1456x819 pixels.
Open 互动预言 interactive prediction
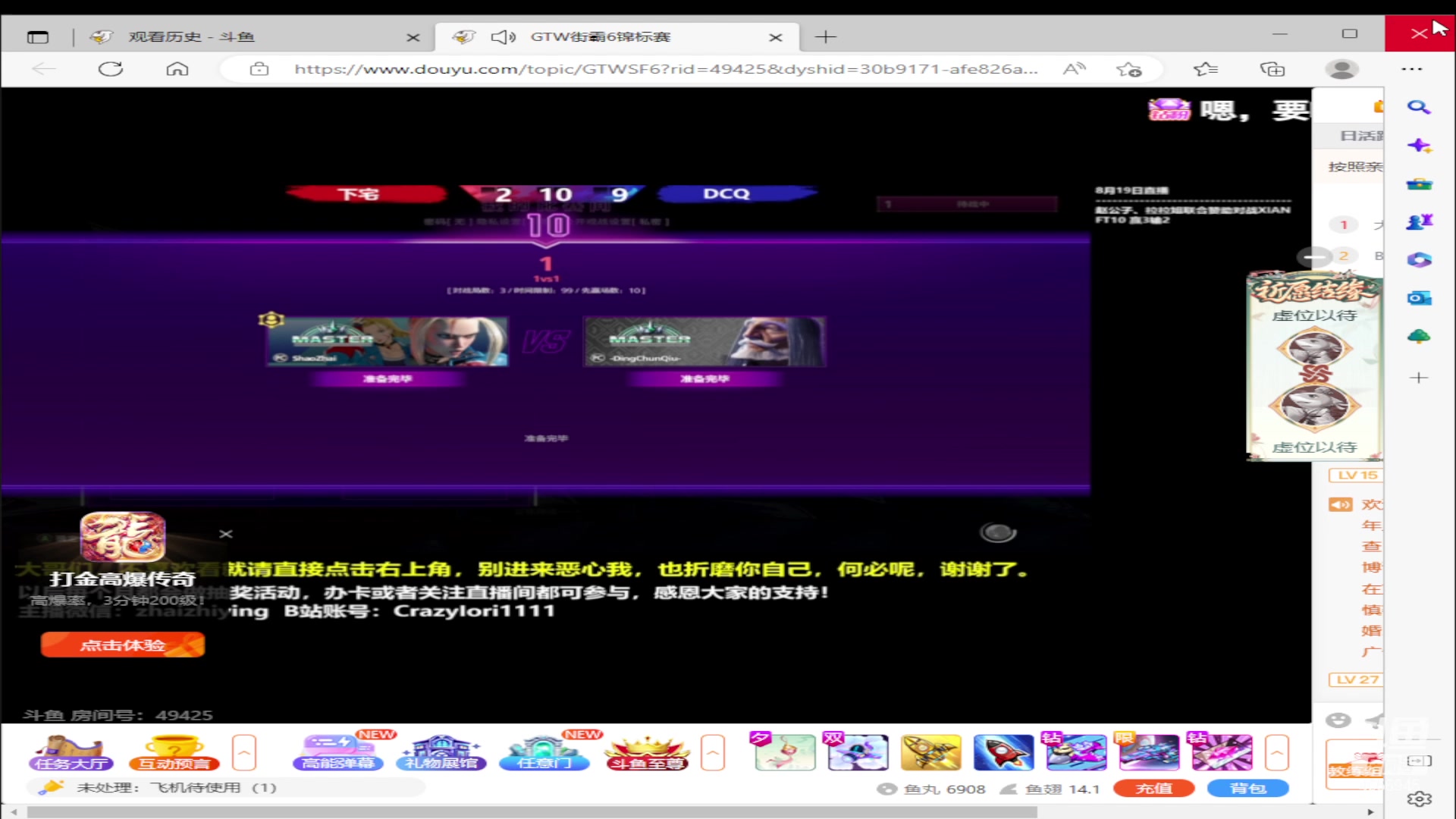pos(174,753)
